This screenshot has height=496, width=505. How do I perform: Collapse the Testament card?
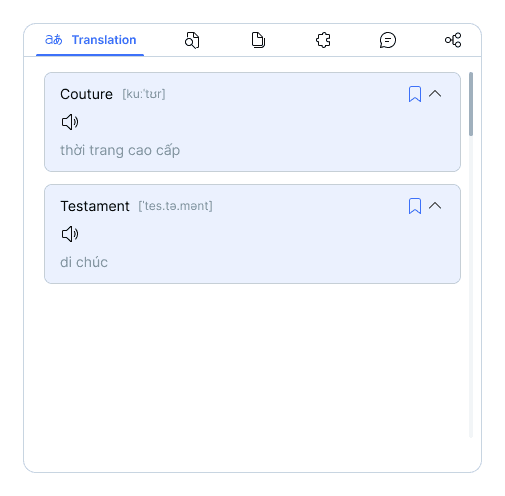tap(435, 206)
